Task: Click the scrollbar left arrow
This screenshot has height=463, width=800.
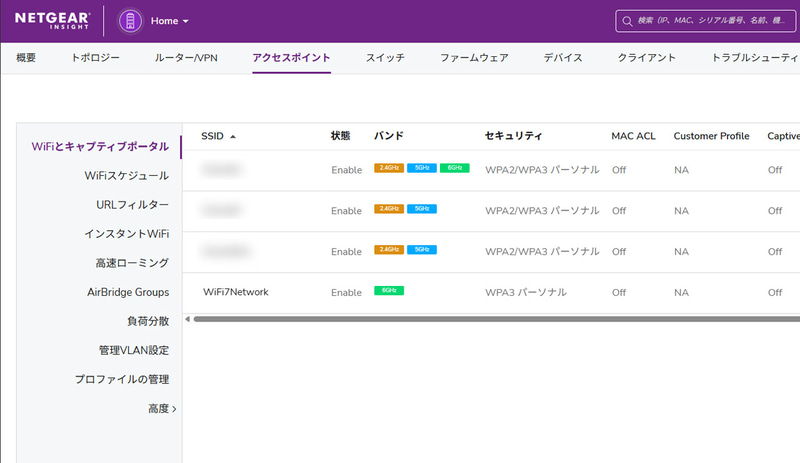Action: pos(187,319)
